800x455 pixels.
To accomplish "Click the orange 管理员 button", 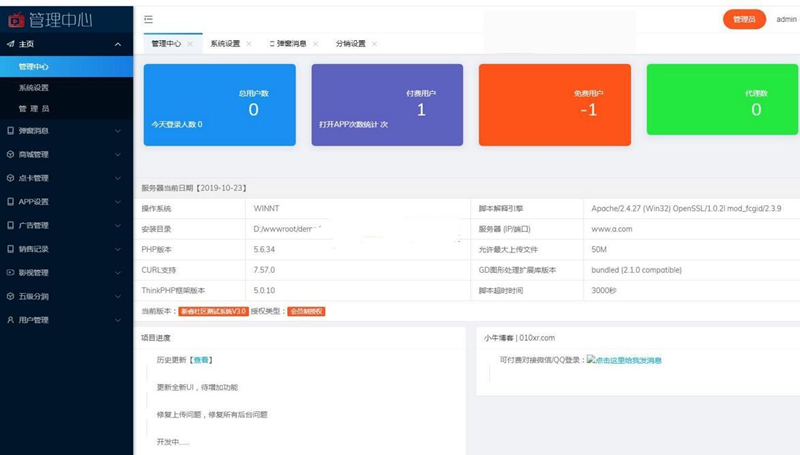I will click(744, 19).
